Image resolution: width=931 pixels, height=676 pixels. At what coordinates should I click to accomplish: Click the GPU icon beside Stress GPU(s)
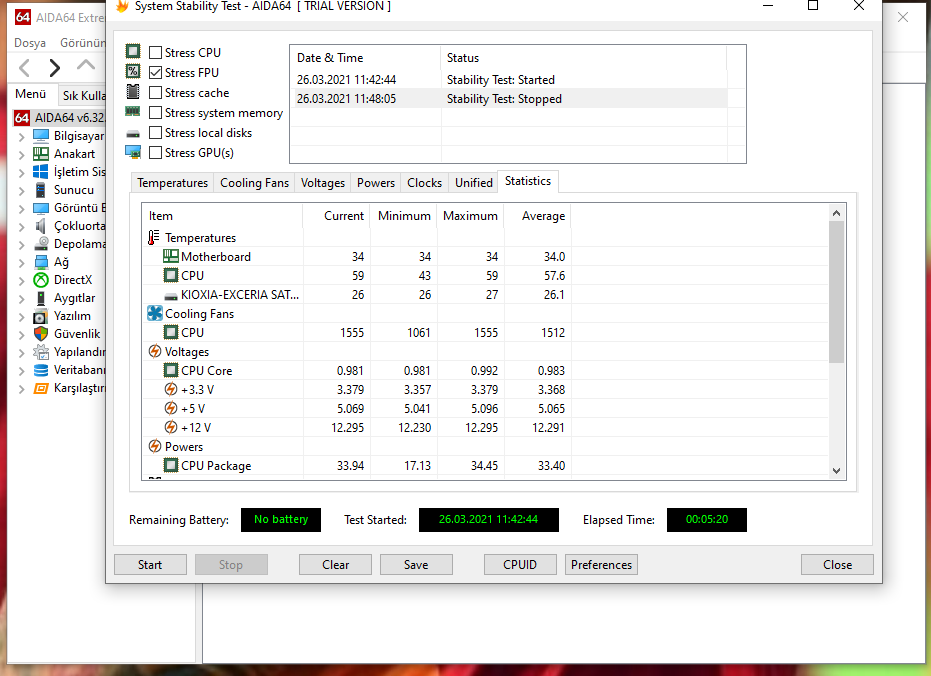pyautogui.click(x=133, y=152)
